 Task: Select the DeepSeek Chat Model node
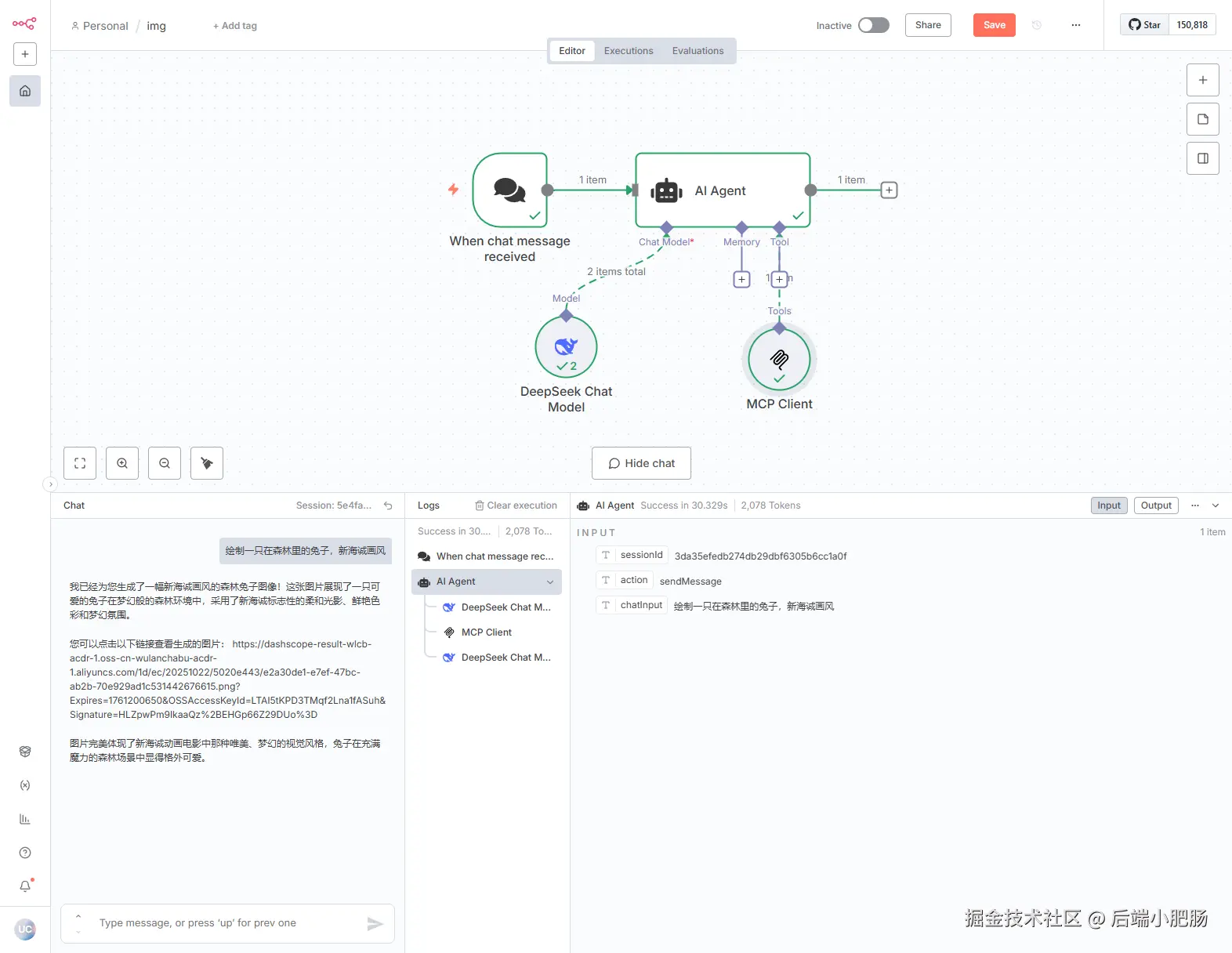pyautogui.click(x=567, y=346)
